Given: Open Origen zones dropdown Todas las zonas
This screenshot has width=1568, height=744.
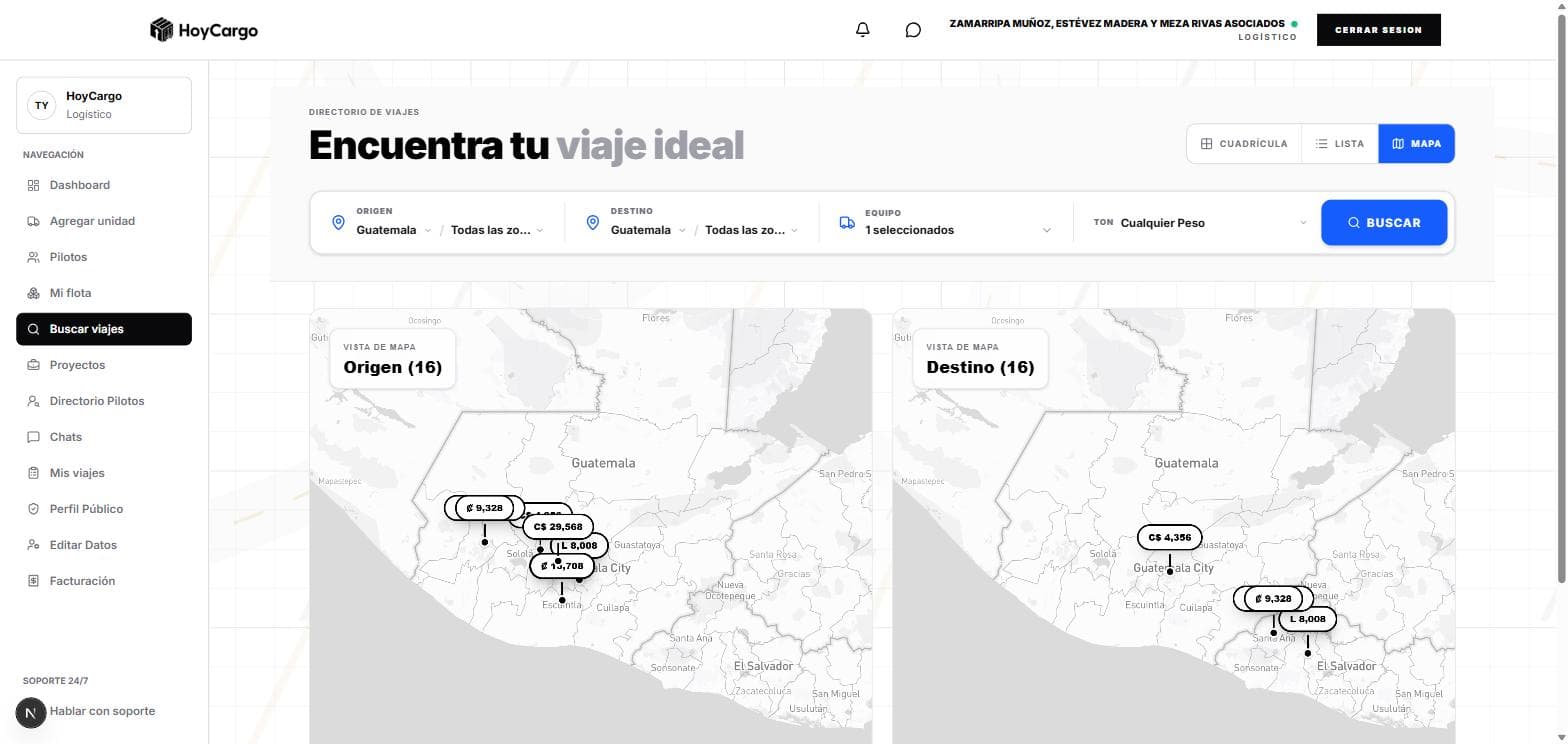Looking at the screenshot, I should click(497, 230).
